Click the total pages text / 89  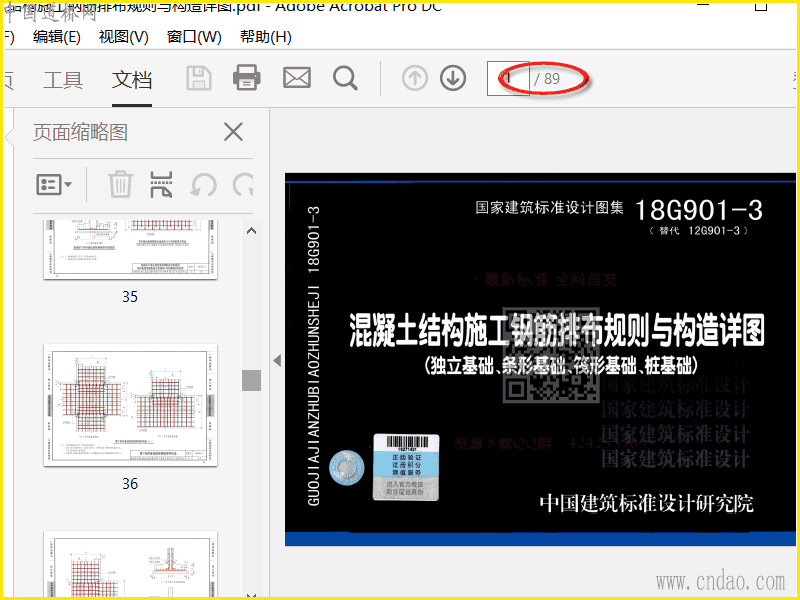pos(547,79)
